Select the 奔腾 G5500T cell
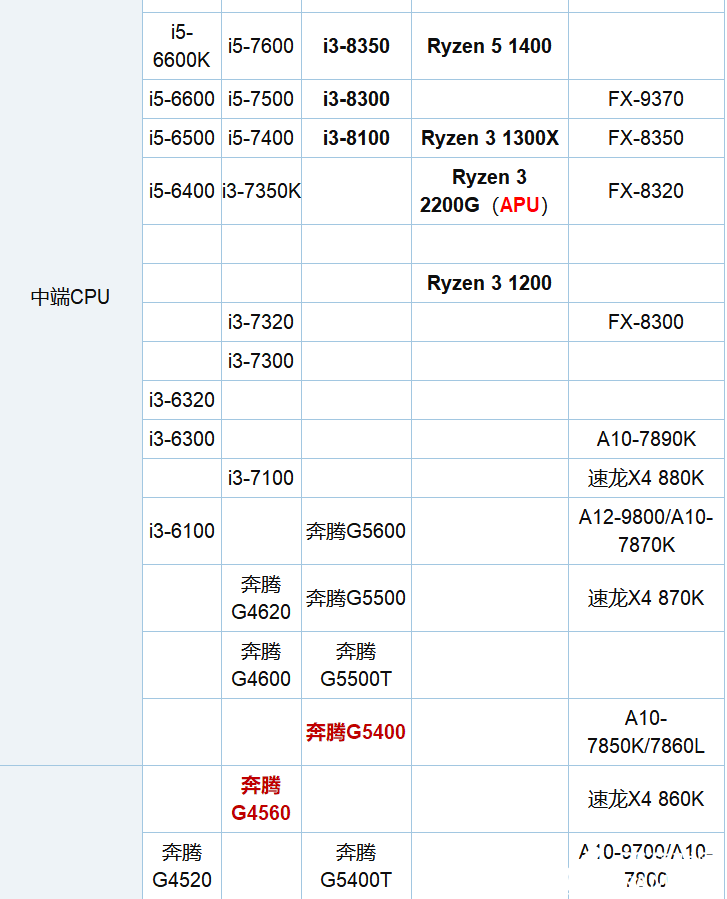The image size is (727, 899). (356, 665)
